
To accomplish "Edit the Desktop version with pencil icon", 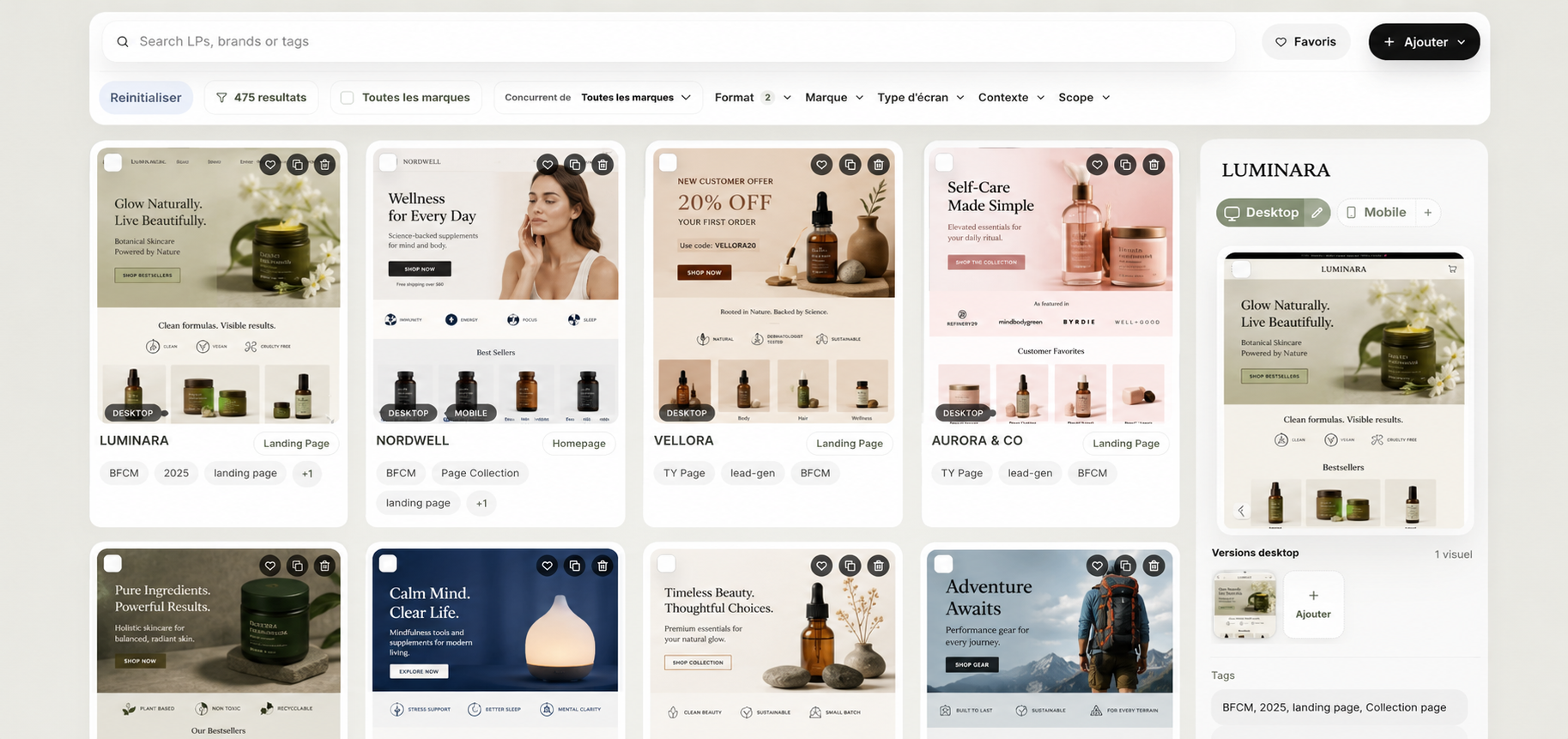I will (1317, 213).
